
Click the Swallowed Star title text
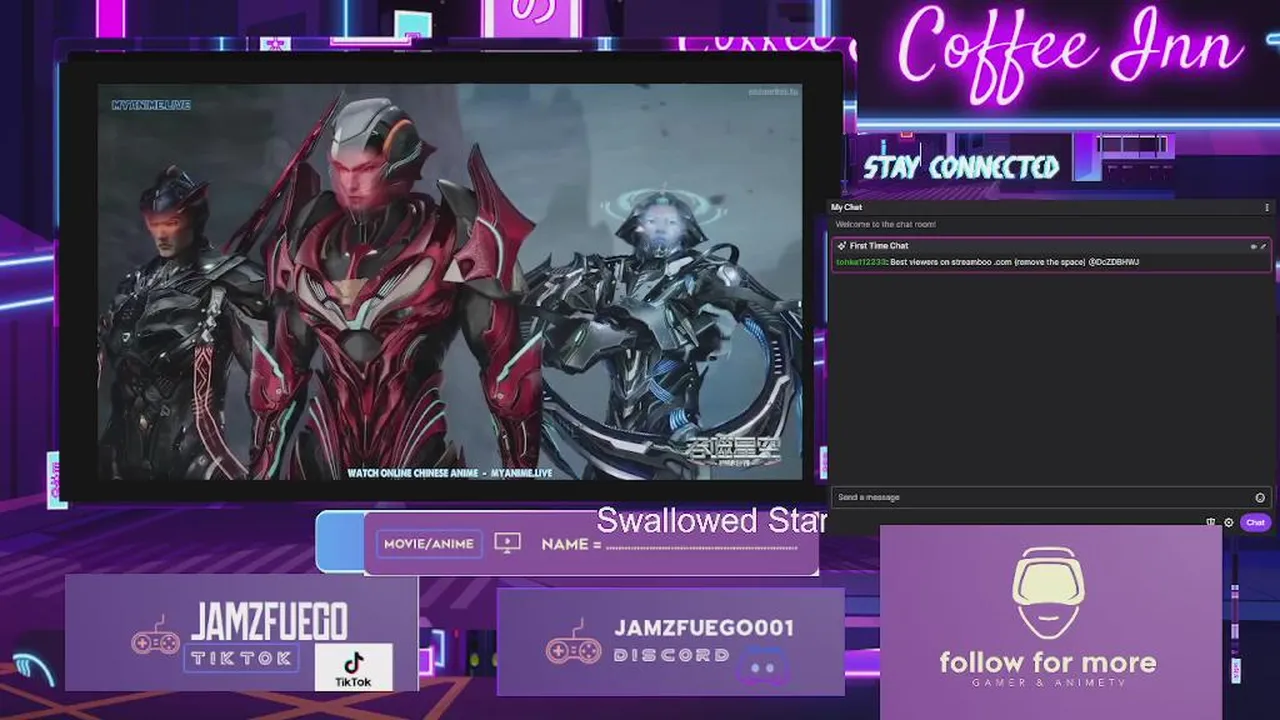[711, 520]
